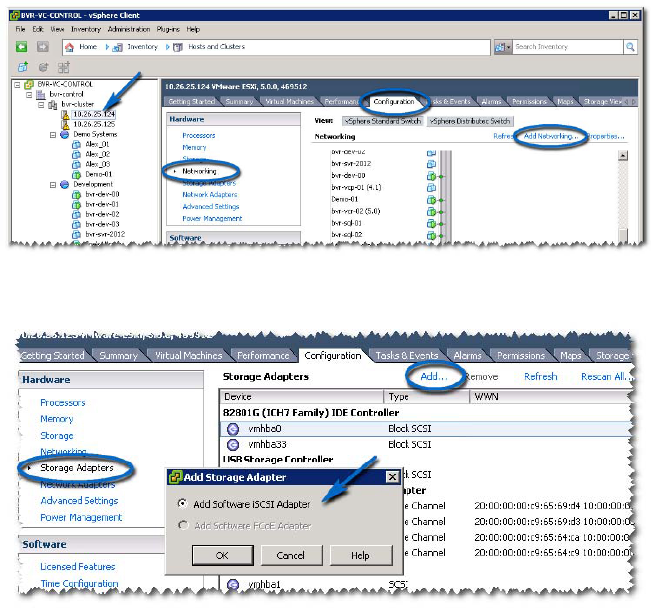The width and height of the screenshot is (651, 609).
Task: Click Processors in bottom Hardware list
Action: (63, 403)
